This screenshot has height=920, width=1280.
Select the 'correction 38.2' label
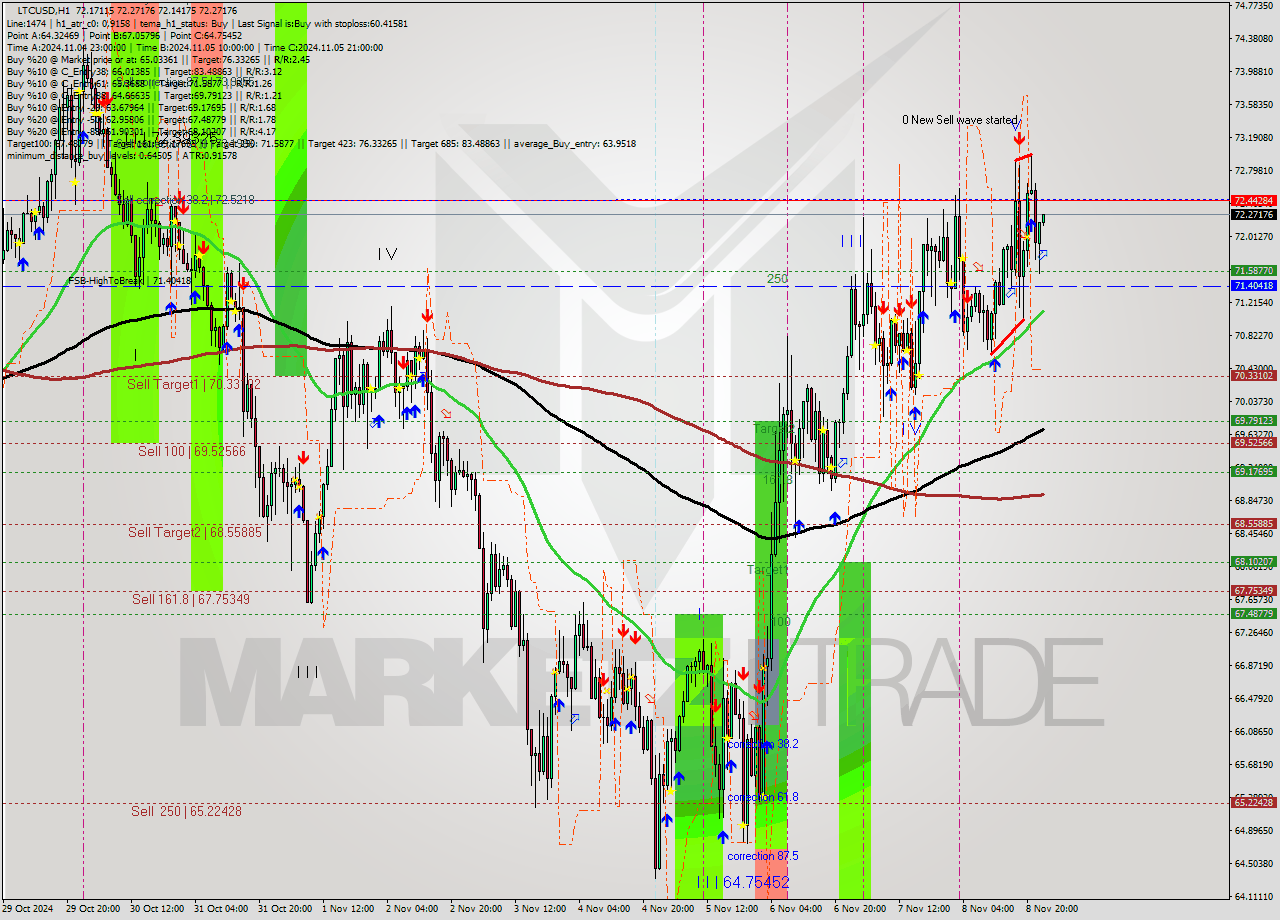click(763, 744)
